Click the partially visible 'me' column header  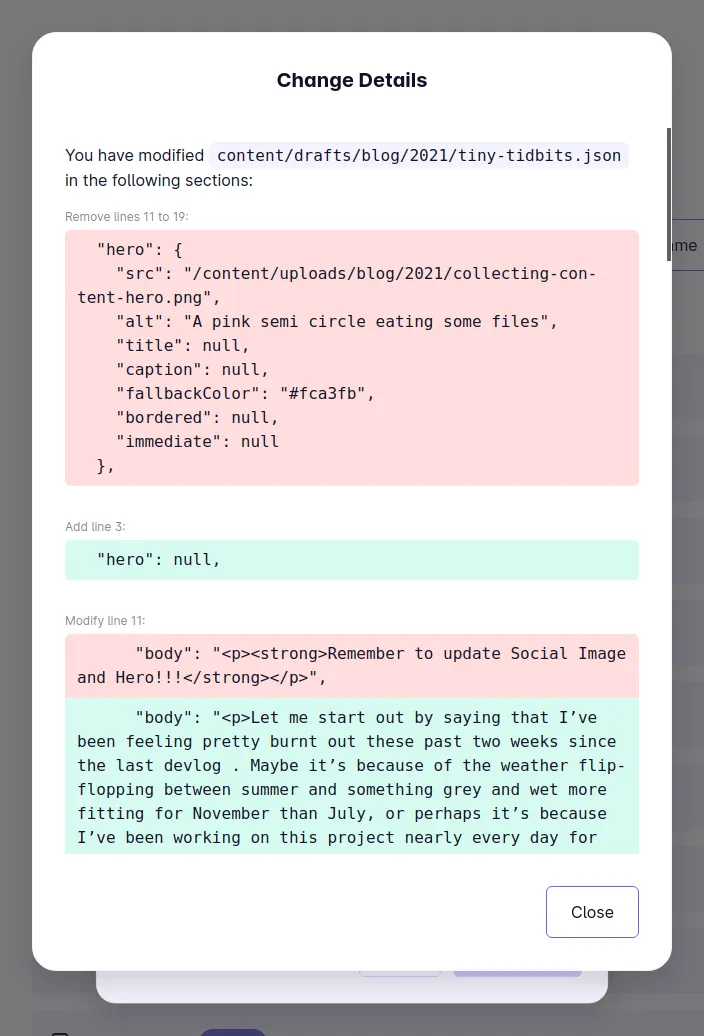(x=687, y=245)
